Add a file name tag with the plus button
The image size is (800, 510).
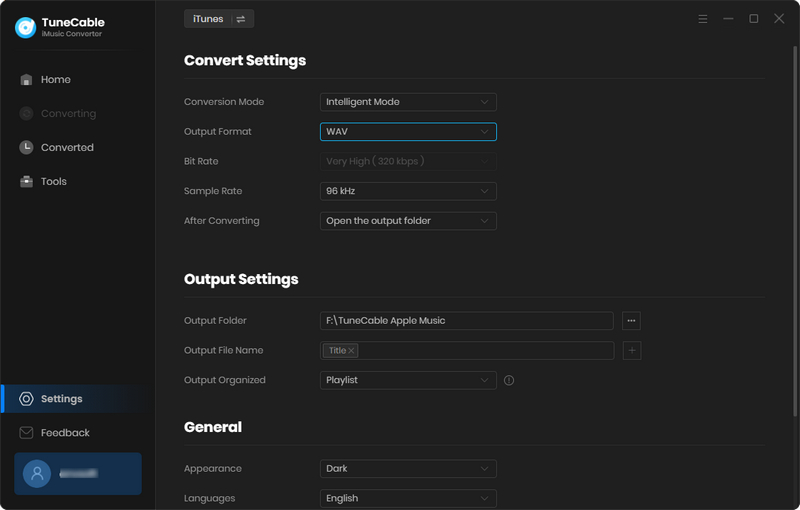[632, 350]
